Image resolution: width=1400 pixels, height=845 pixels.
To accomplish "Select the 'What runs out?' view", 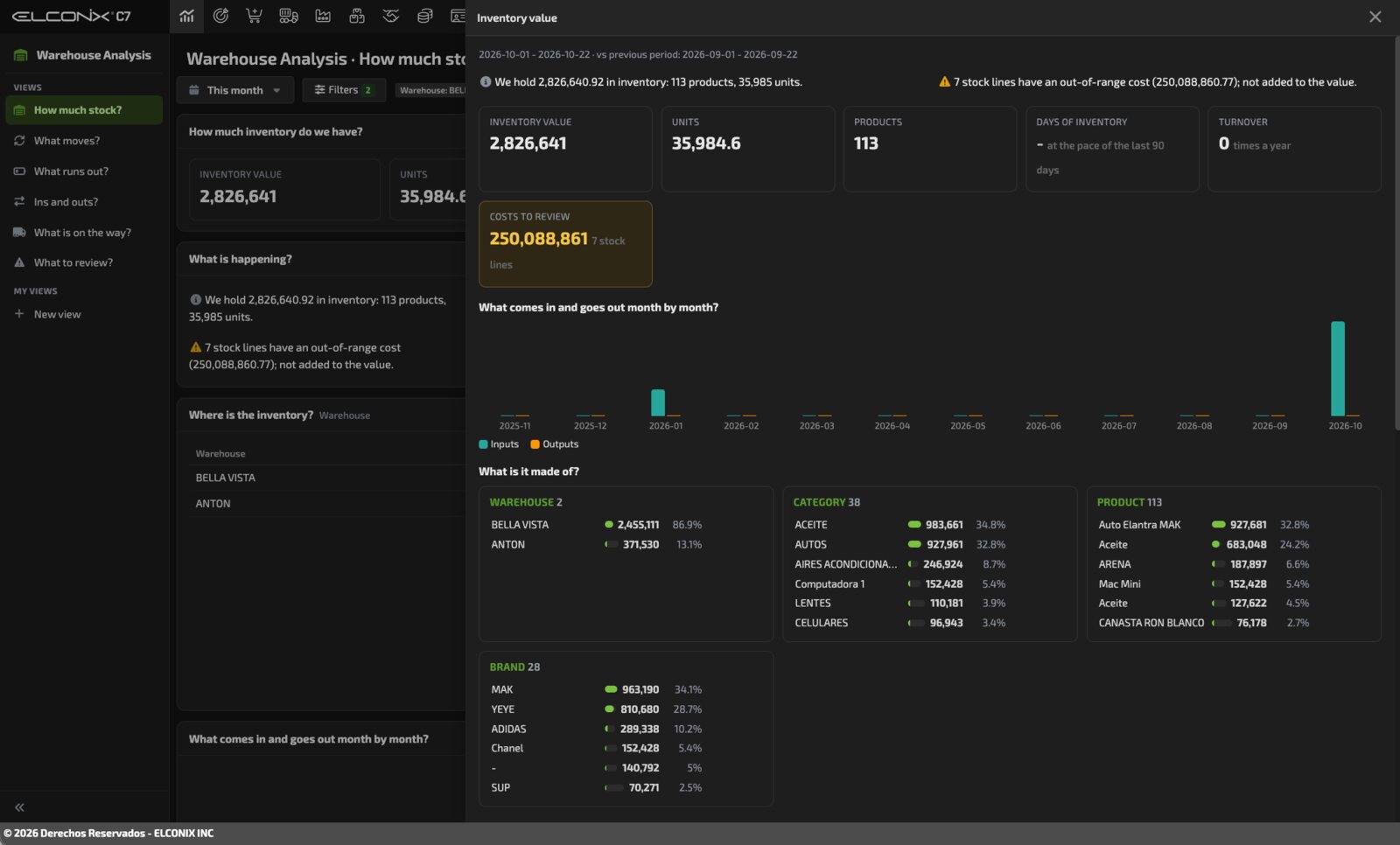I will (x=84, y=171).
